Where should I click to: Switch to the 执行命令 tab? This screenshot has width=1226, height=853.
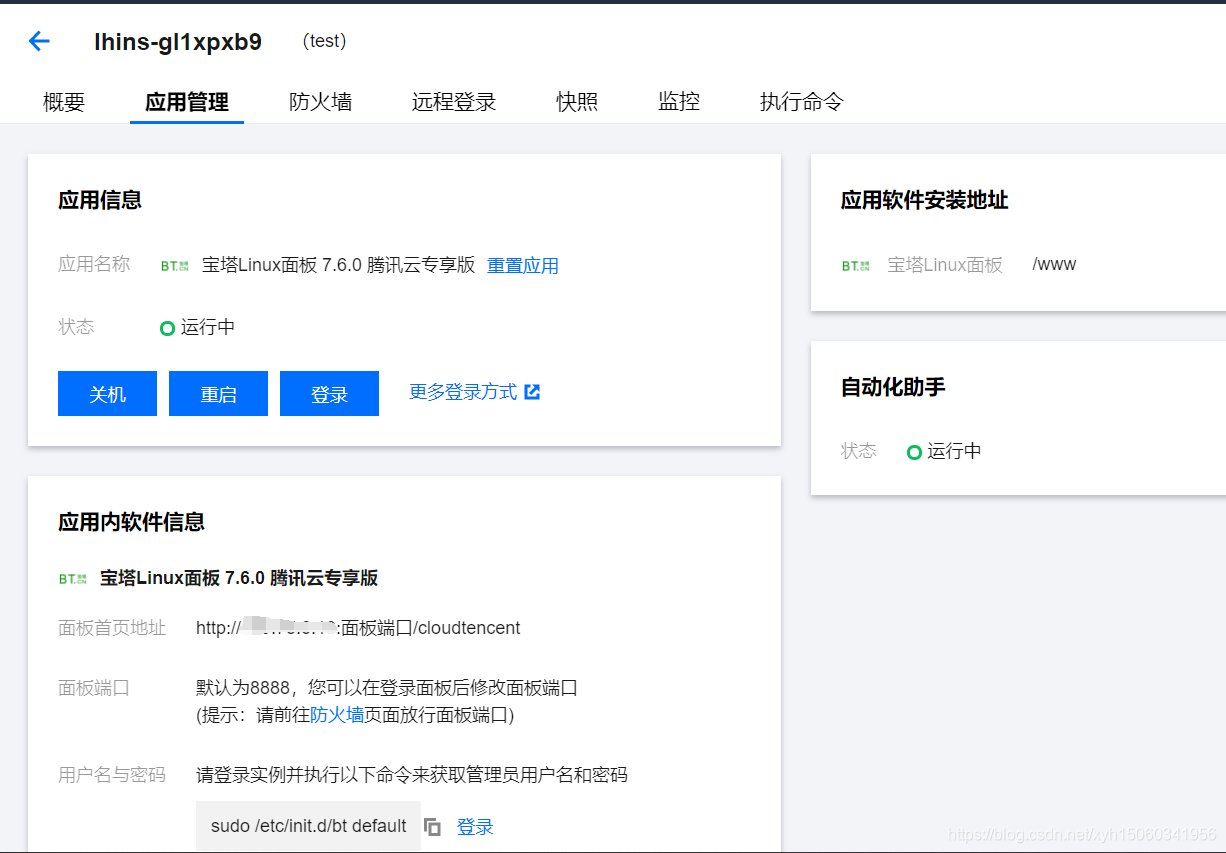802,102
